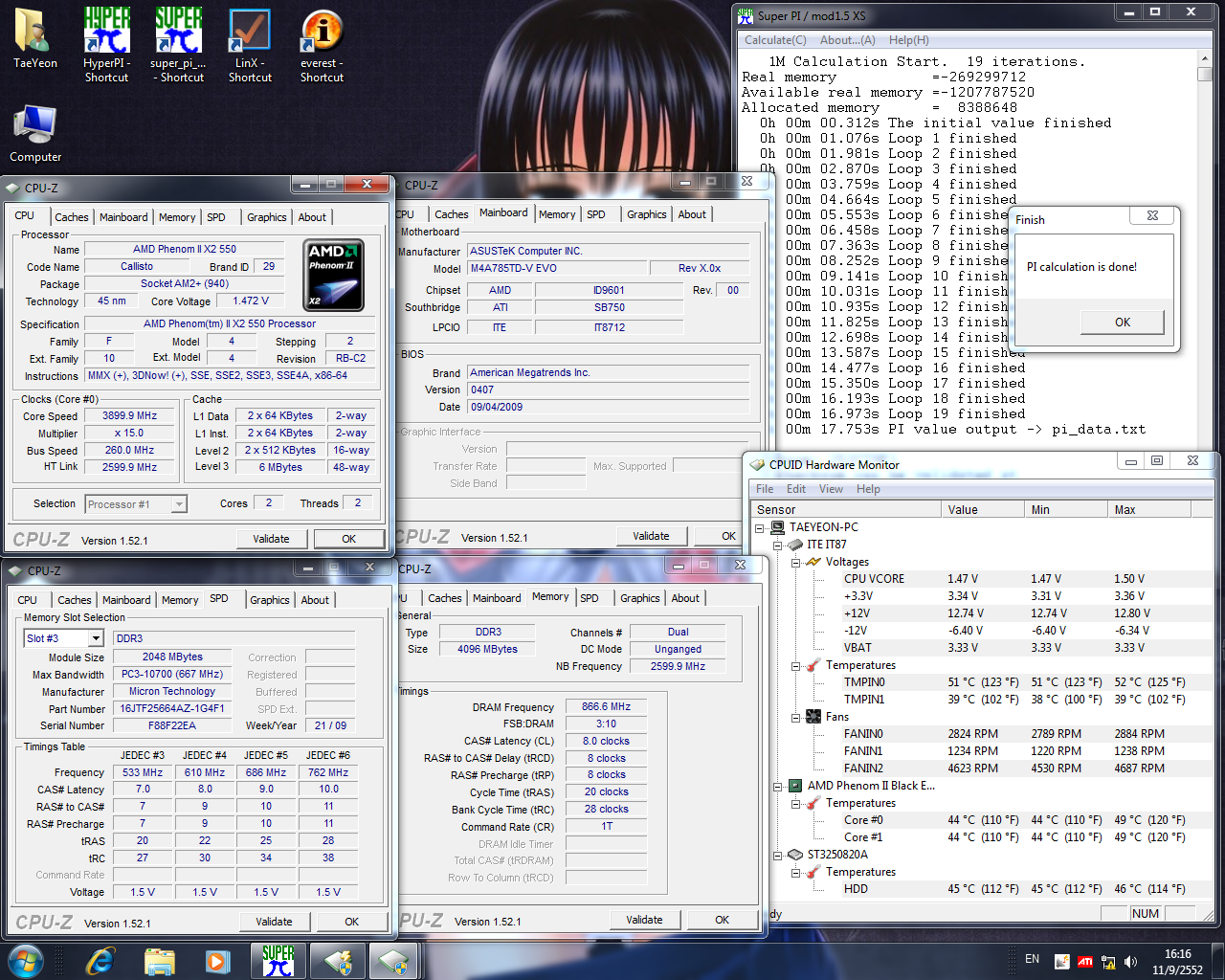
Task: Collapse the TAEYEON-PC tree node
Action: tap(760, 527)
